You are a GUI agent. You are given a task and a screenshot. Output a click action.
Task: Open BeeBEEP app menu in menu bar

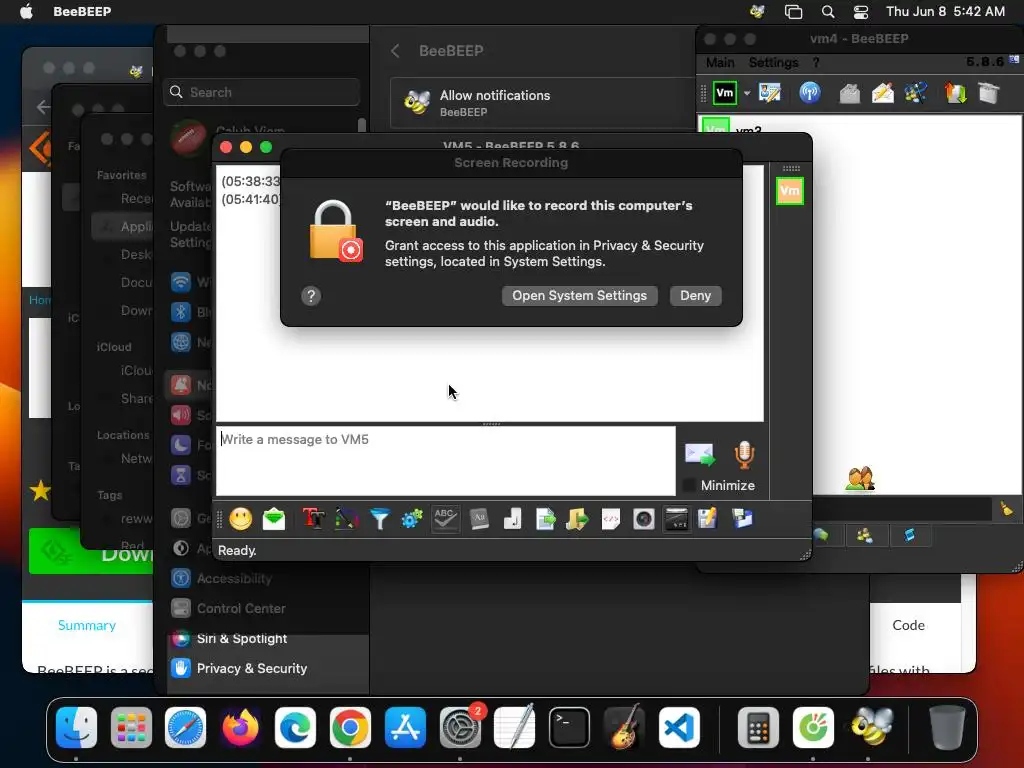click(x=82, y=11)
